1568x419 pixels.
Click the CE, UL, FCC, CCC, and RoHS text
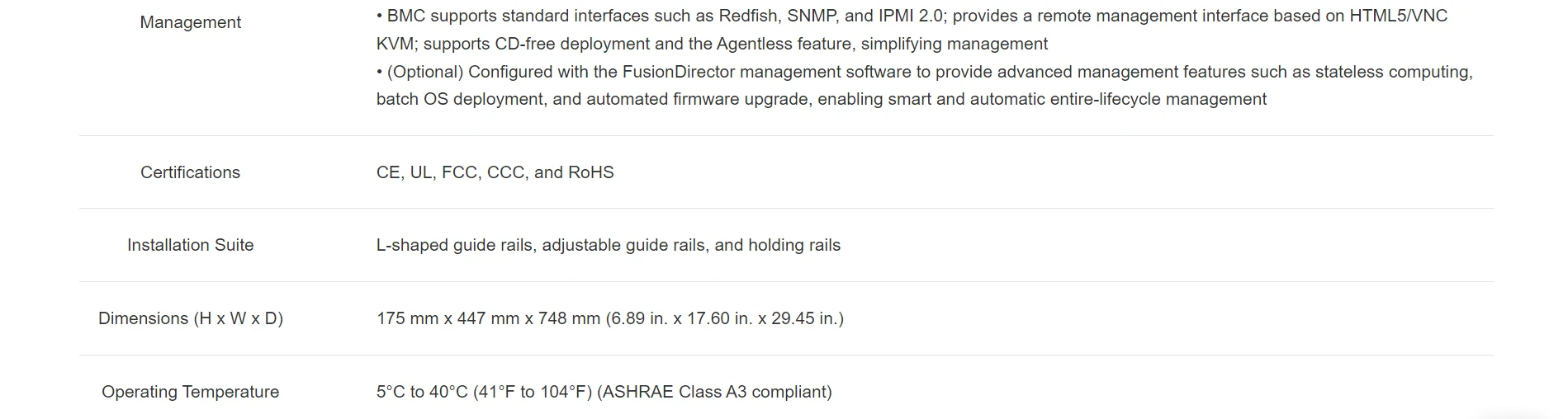click(x=495, y=172)
